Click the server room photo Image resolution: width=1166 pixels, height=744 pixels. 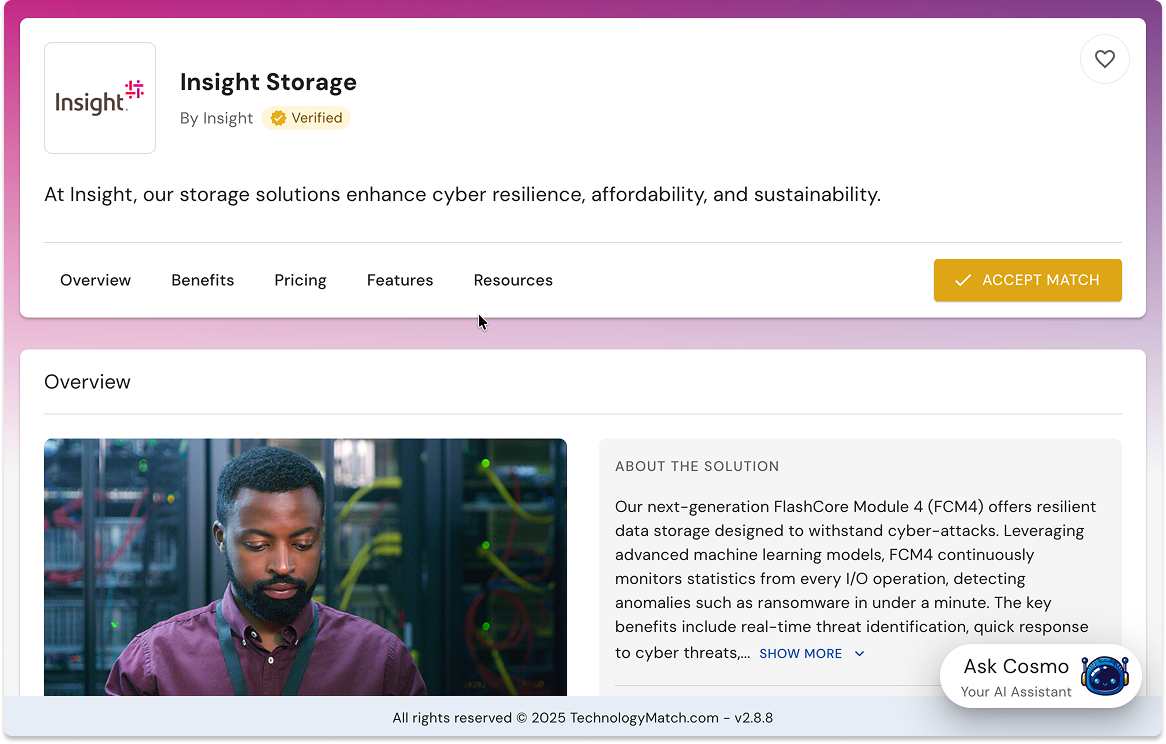click(x=306, y=567)
